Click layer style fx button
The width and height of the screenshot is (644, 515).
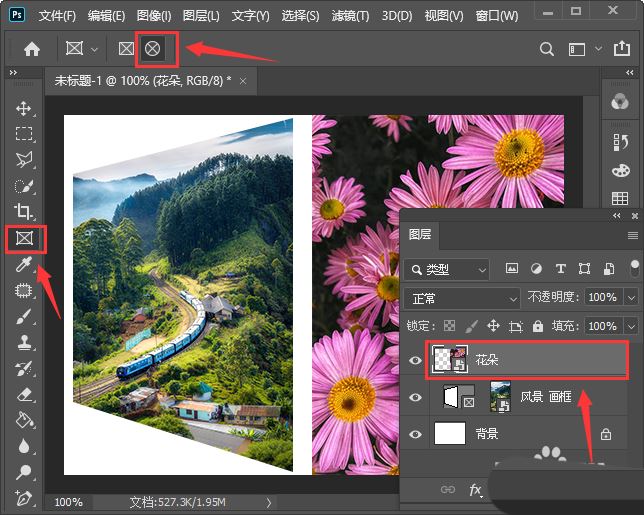pos(475,490)
